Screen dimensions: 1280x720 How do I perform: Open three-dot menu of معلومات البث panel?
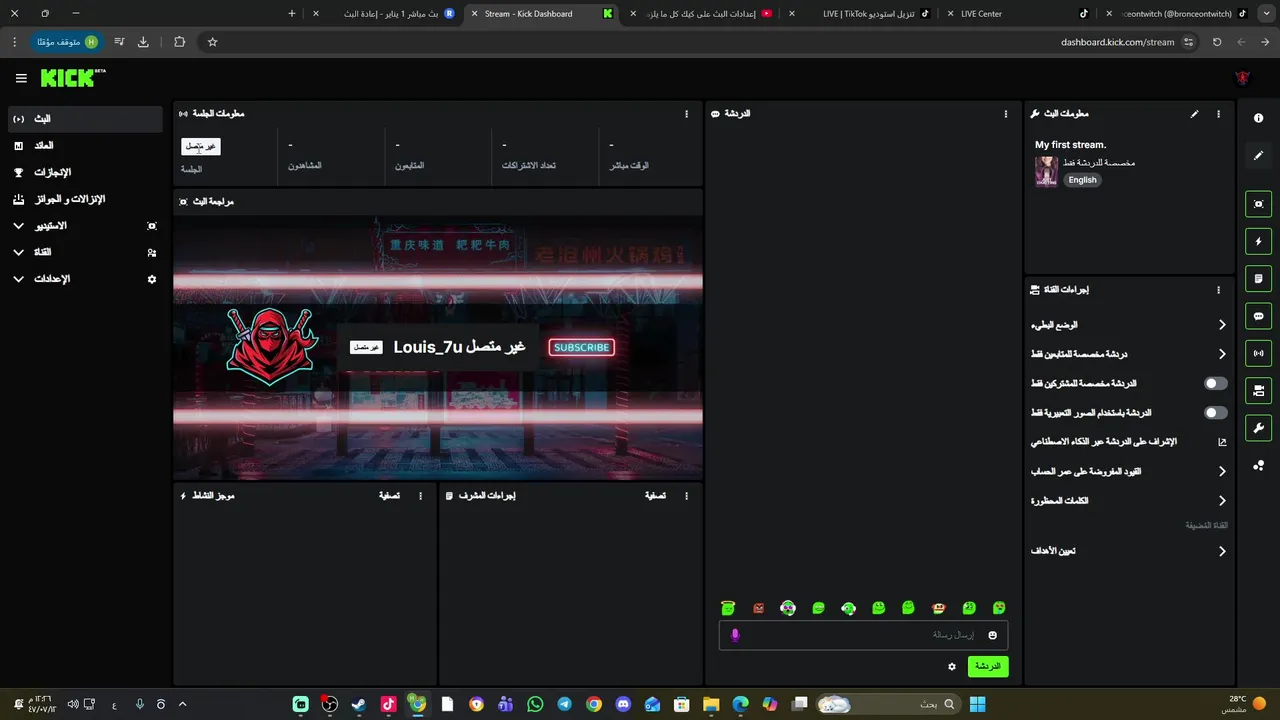[1218, 114]
